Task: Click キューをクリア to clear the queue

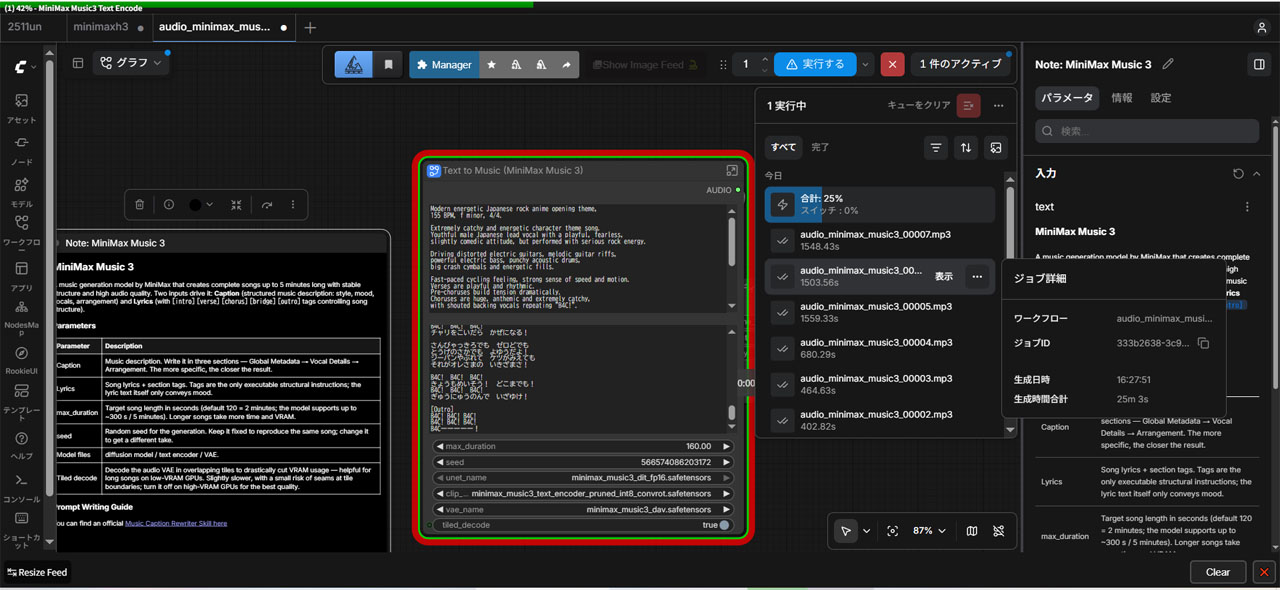Action: (x=918, y=105)
